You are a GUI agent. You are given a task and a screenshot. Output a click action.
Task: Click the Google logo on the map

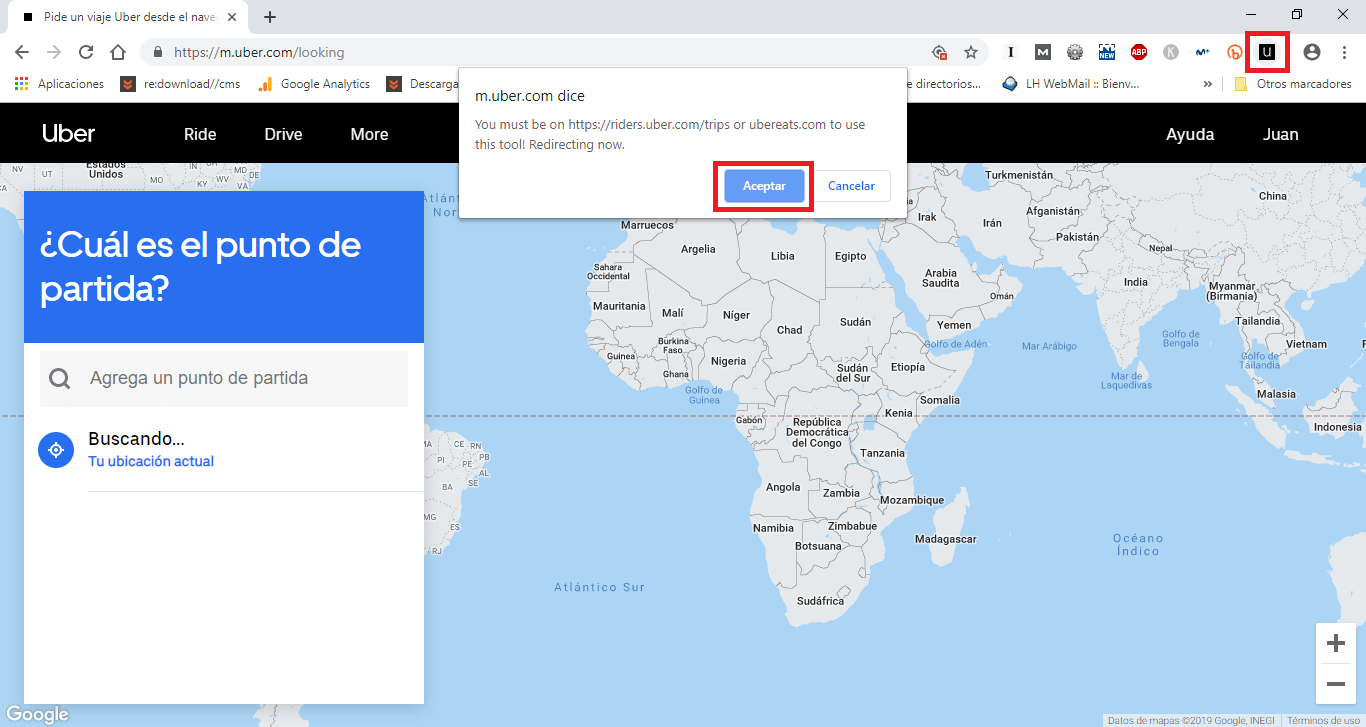click(x=37, y=714)
